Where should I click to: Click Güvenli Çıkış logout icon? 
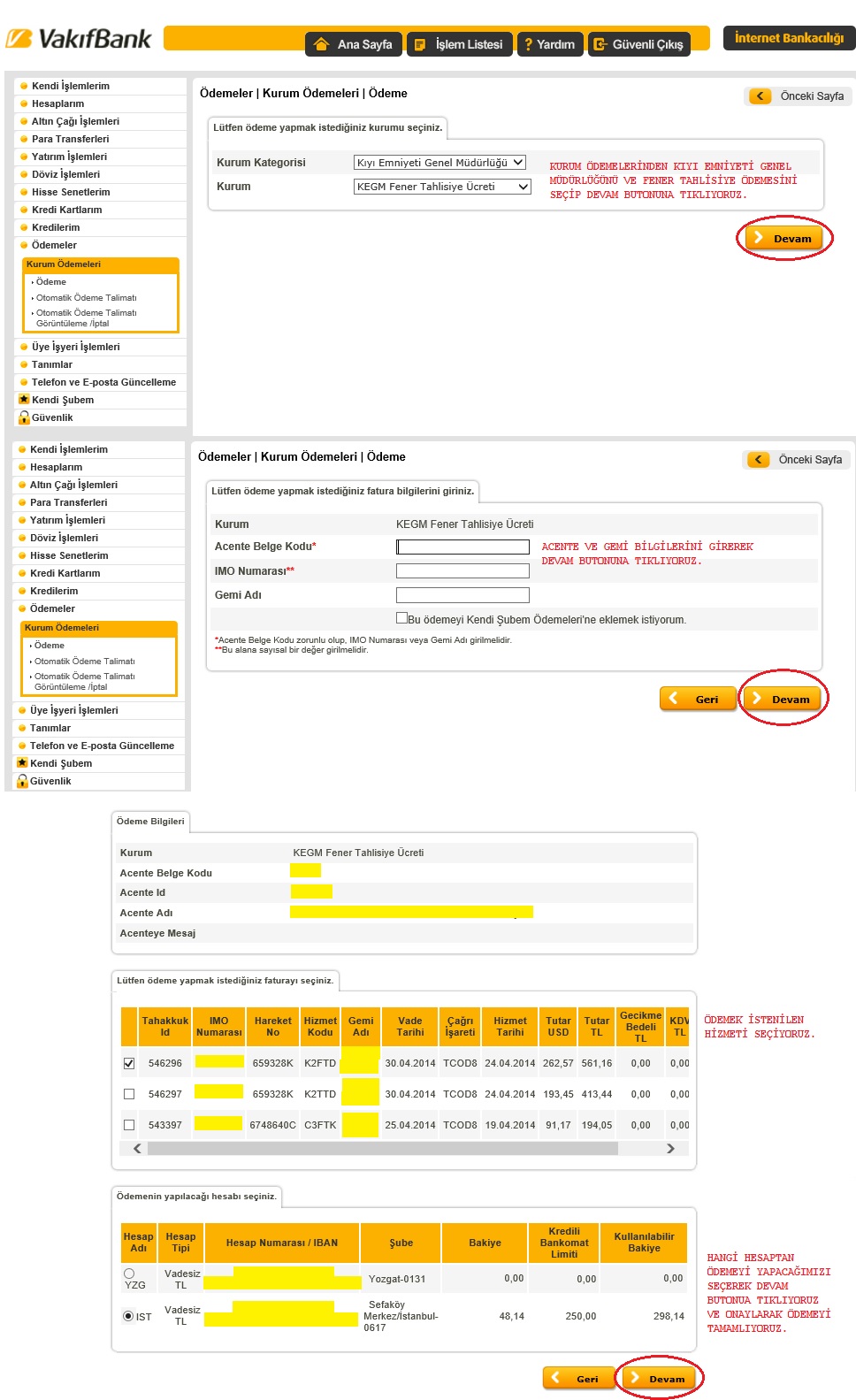(600, 44)
